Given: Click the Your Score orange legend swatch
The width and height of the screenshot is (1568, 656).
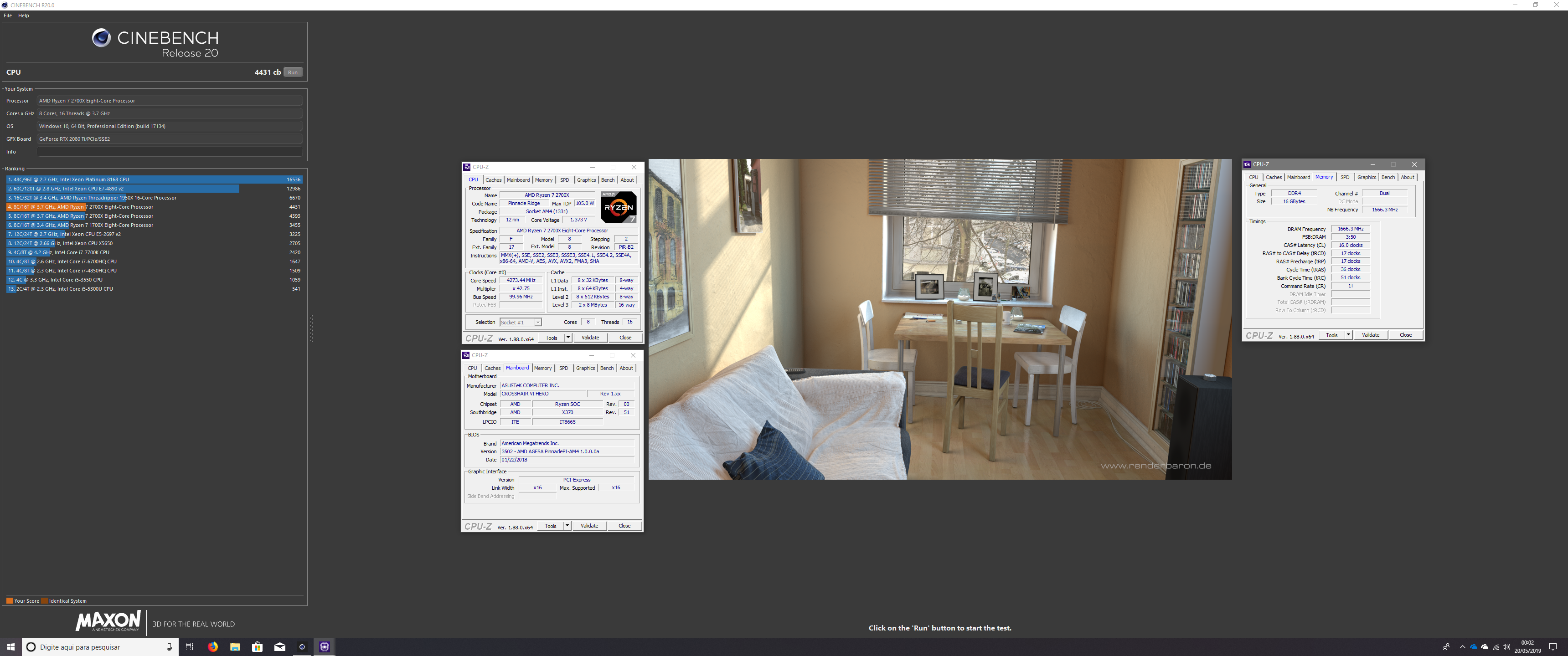Looking at the screenshot, I should click(x=10, y=600).
